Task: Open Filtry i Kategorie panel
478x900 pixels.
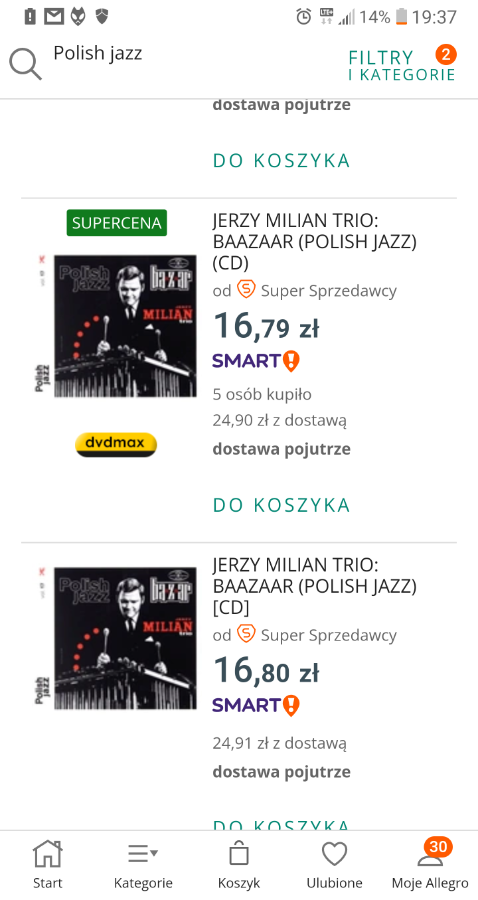Action: 402,65
